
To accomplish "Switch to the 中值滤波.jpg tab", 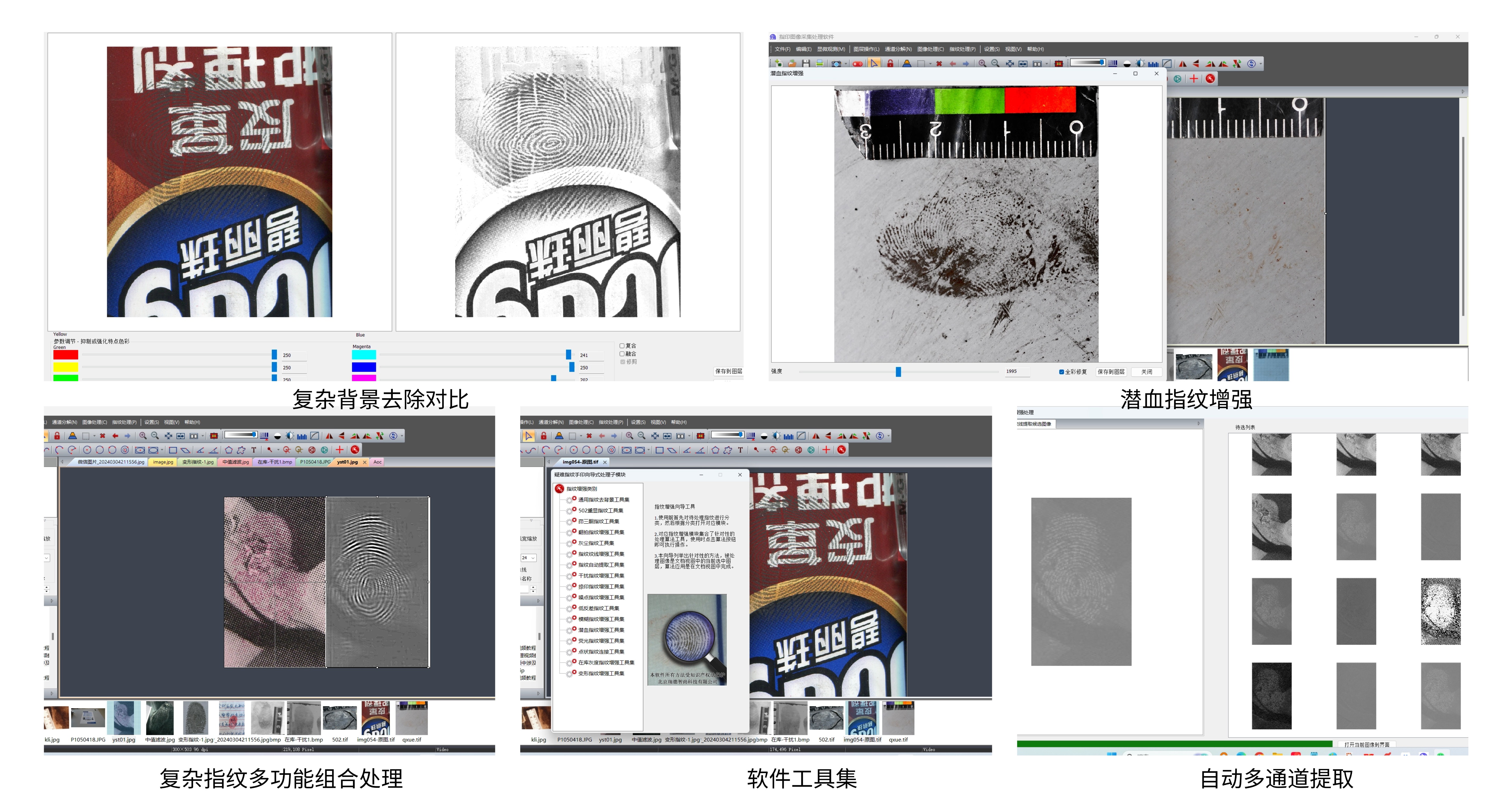I will coord(236,462).
